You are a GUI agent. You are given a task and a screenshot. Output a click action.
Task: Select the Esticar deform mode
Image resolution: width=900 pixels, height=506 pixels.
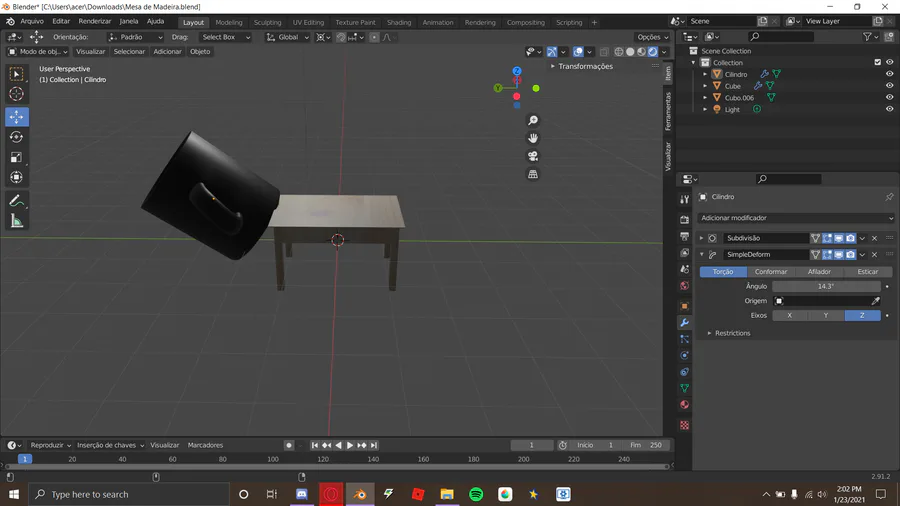pyautogui.click(x=867, y=272)
